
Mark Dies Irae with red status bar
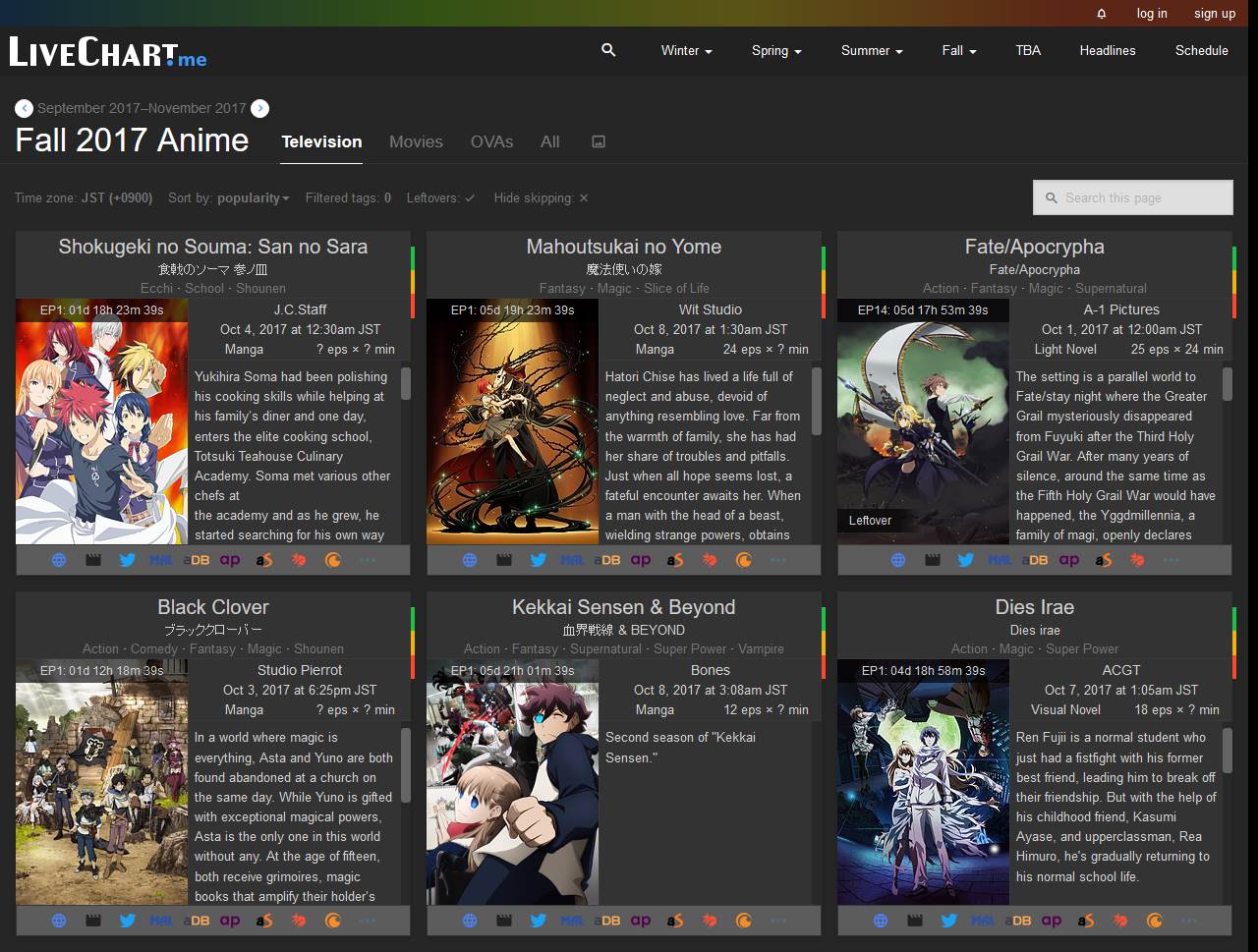(1234, 666)
